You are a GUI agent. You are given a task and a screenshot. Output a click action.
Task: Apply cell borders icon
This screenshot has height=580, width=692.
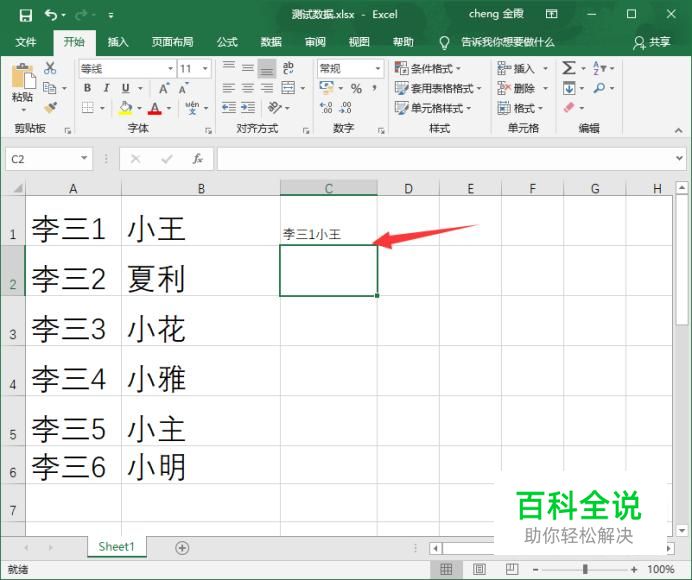(x=88, y=108)
